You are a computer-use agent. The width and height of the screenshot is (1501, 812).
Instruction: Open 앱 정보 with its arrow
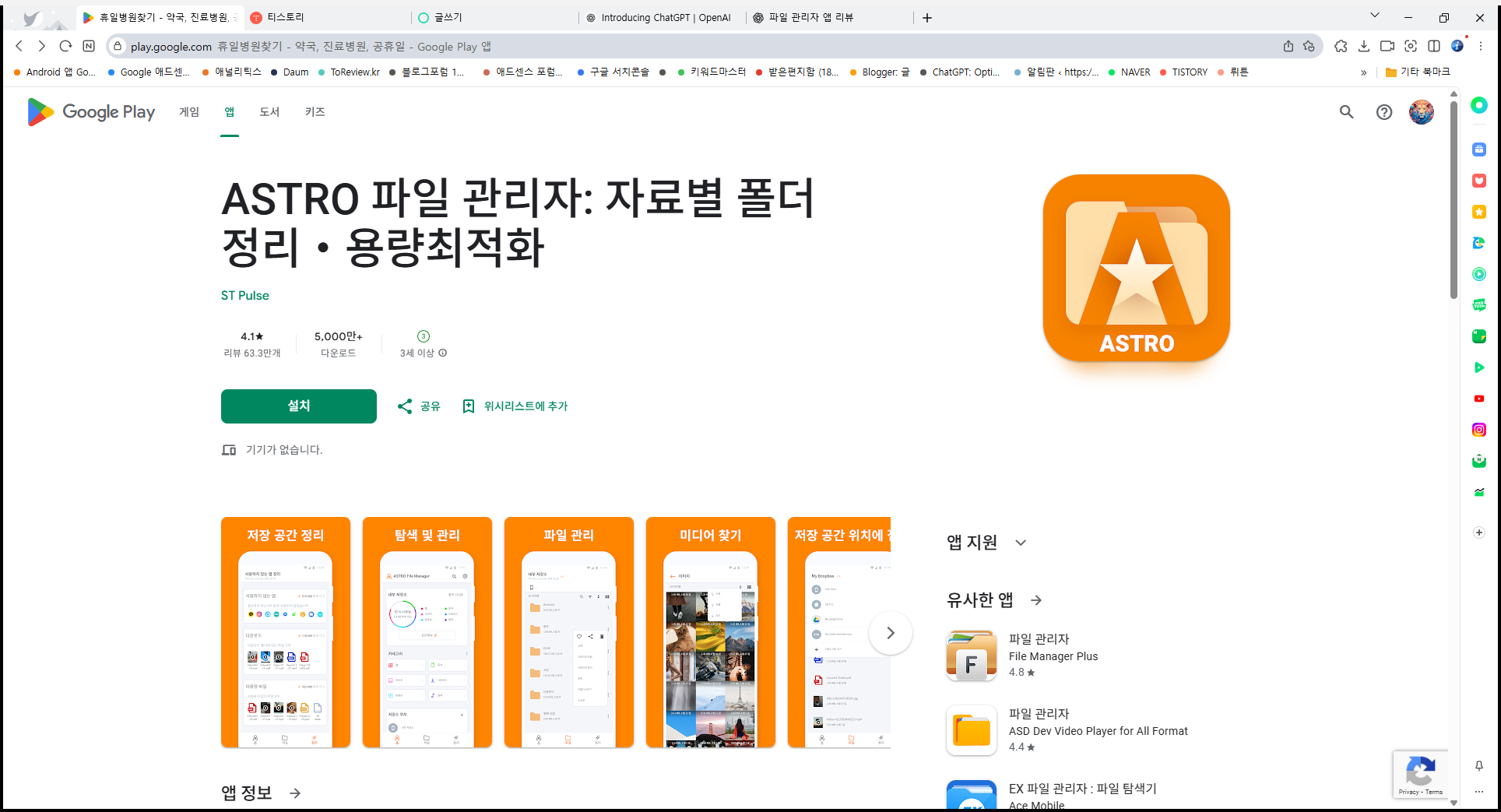(295, 793)
